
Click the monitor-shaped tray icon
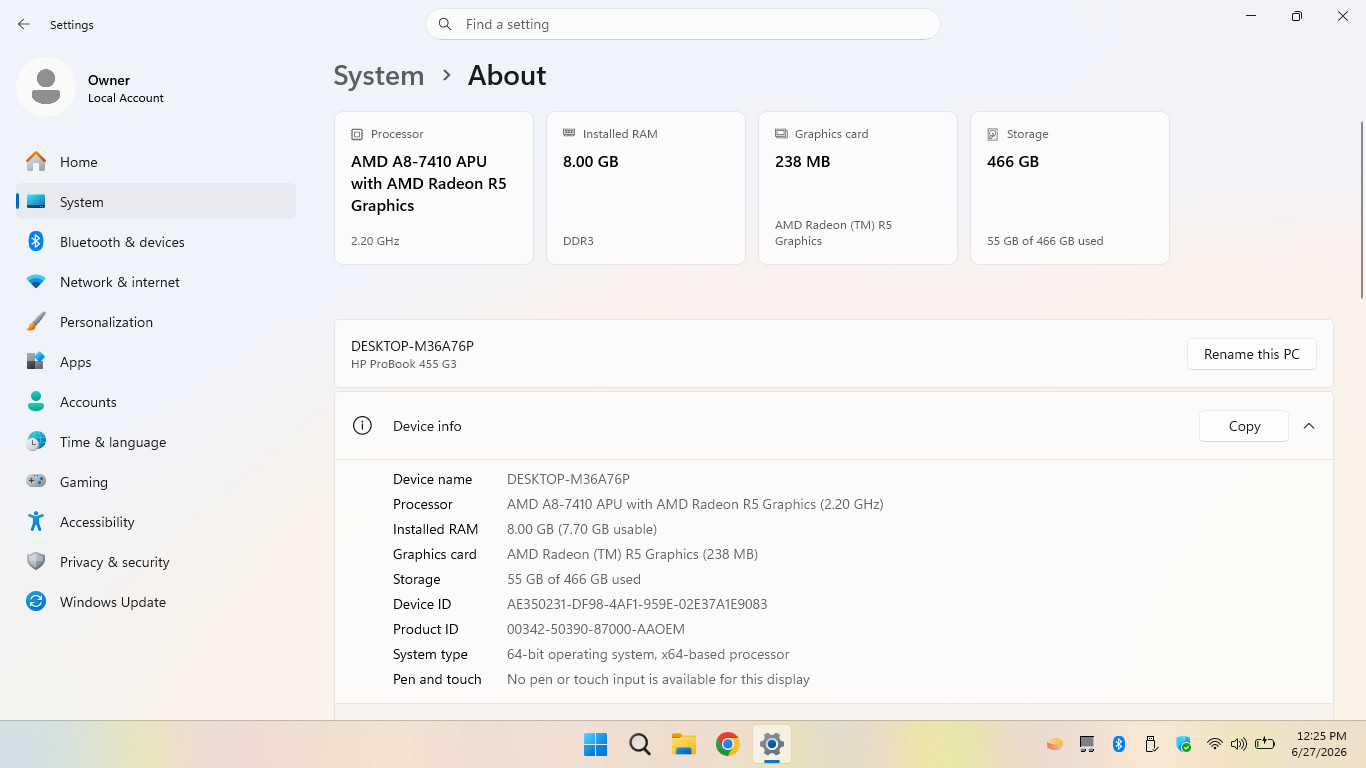1087,744
